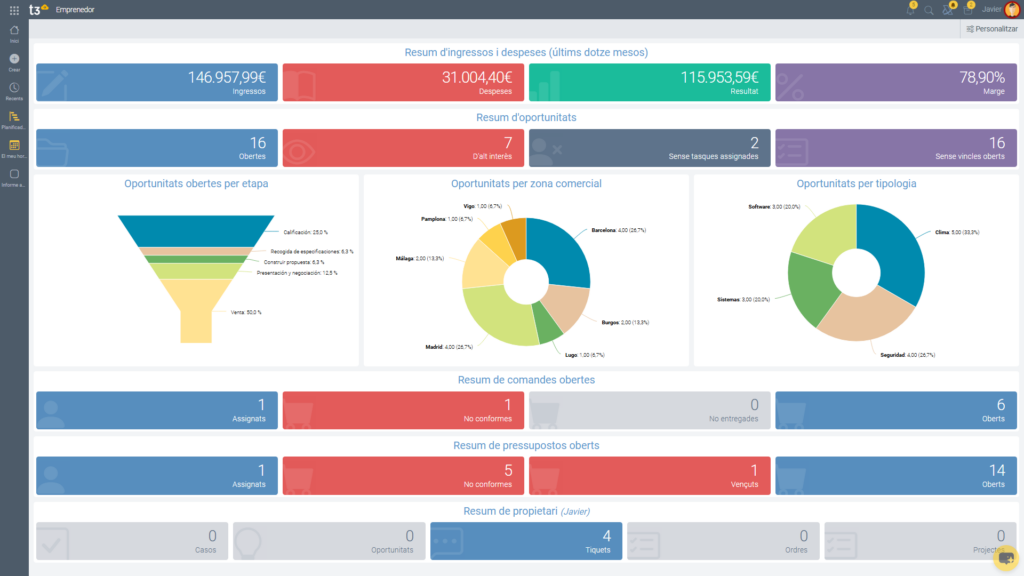Image resolution: width=1024 pixels, height=576 pixels.
Task: Open the apps grid launcher
Action: (13, 9)
